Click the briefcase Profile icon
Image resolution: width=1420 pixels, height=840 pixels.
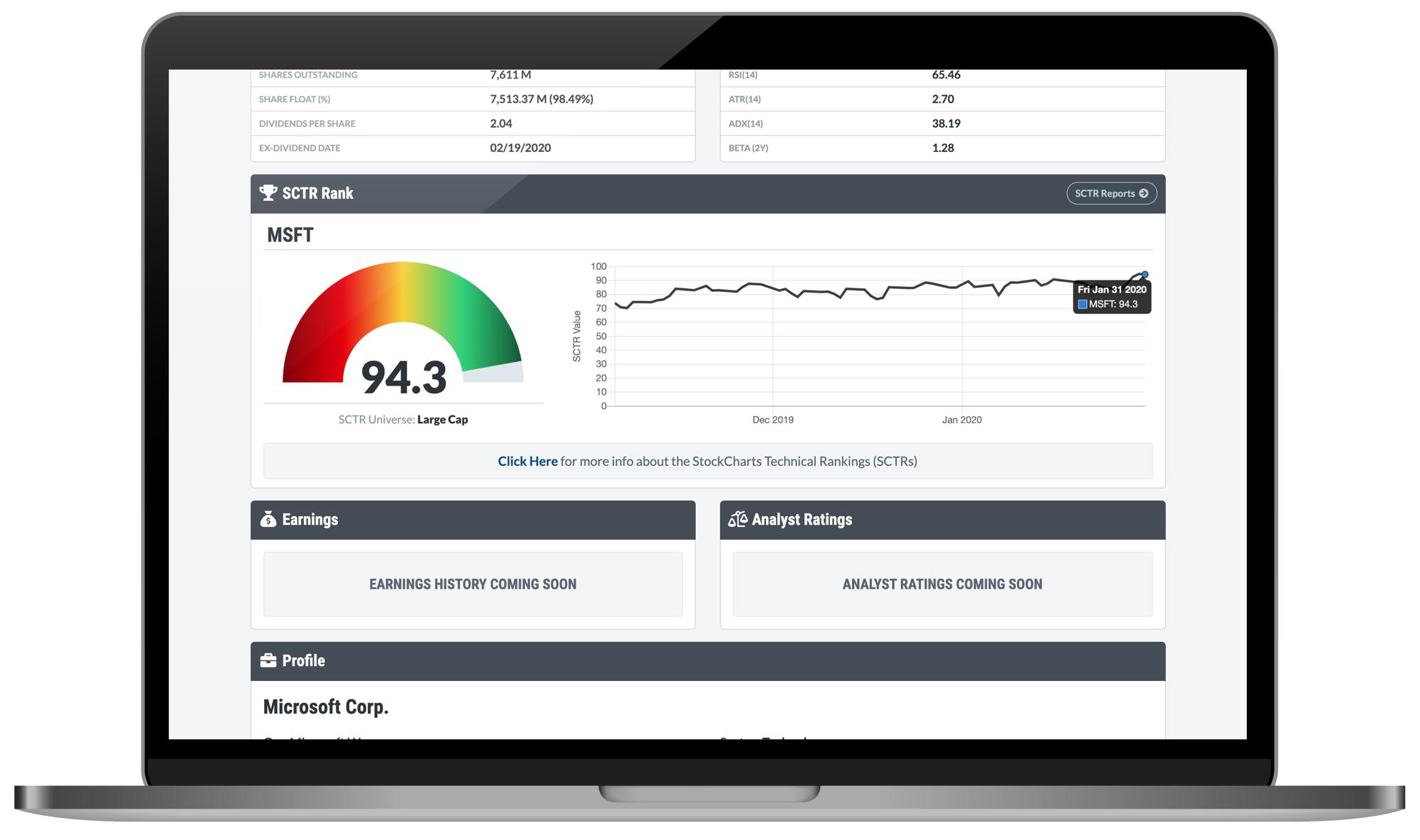(x=268, y=660)
